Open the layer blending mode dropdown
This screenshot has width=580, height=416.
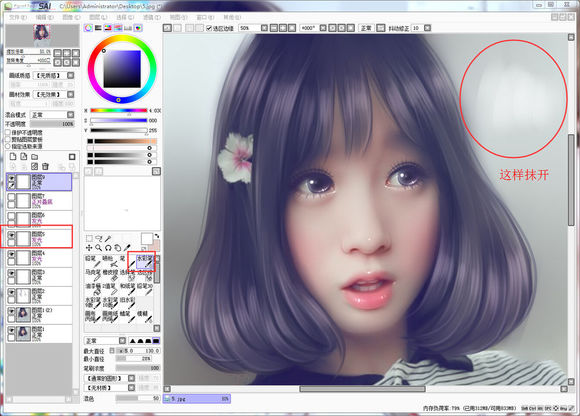[52, 115]
